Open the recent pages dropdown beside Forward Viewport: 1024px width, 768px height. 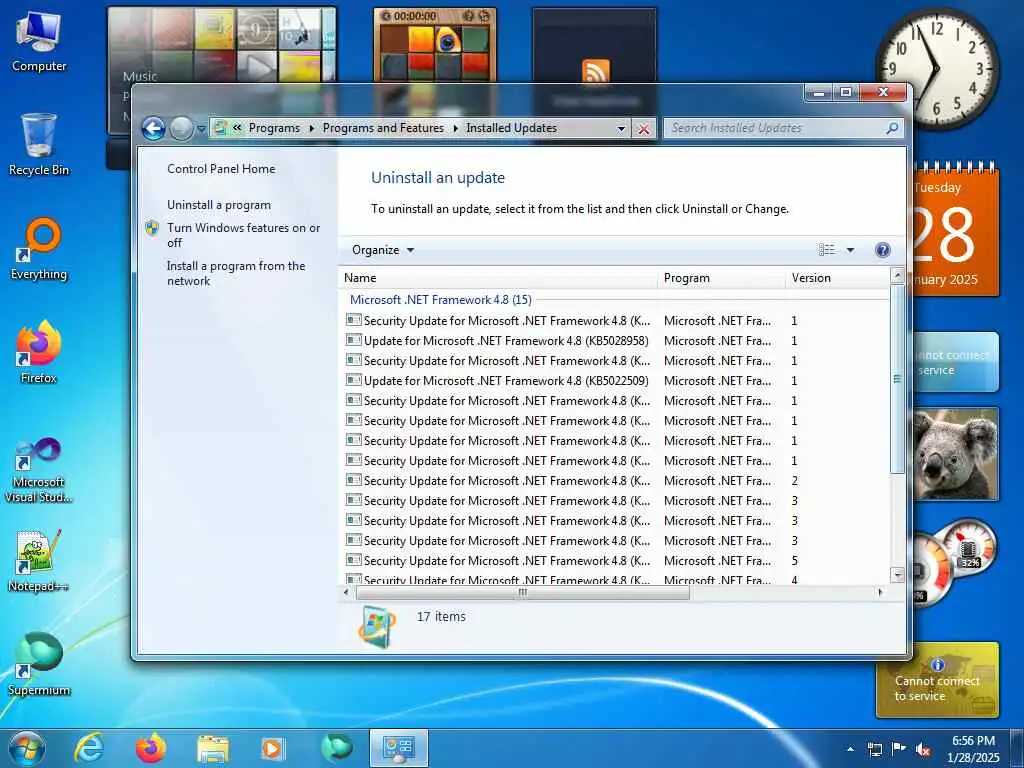click(201, 129)
